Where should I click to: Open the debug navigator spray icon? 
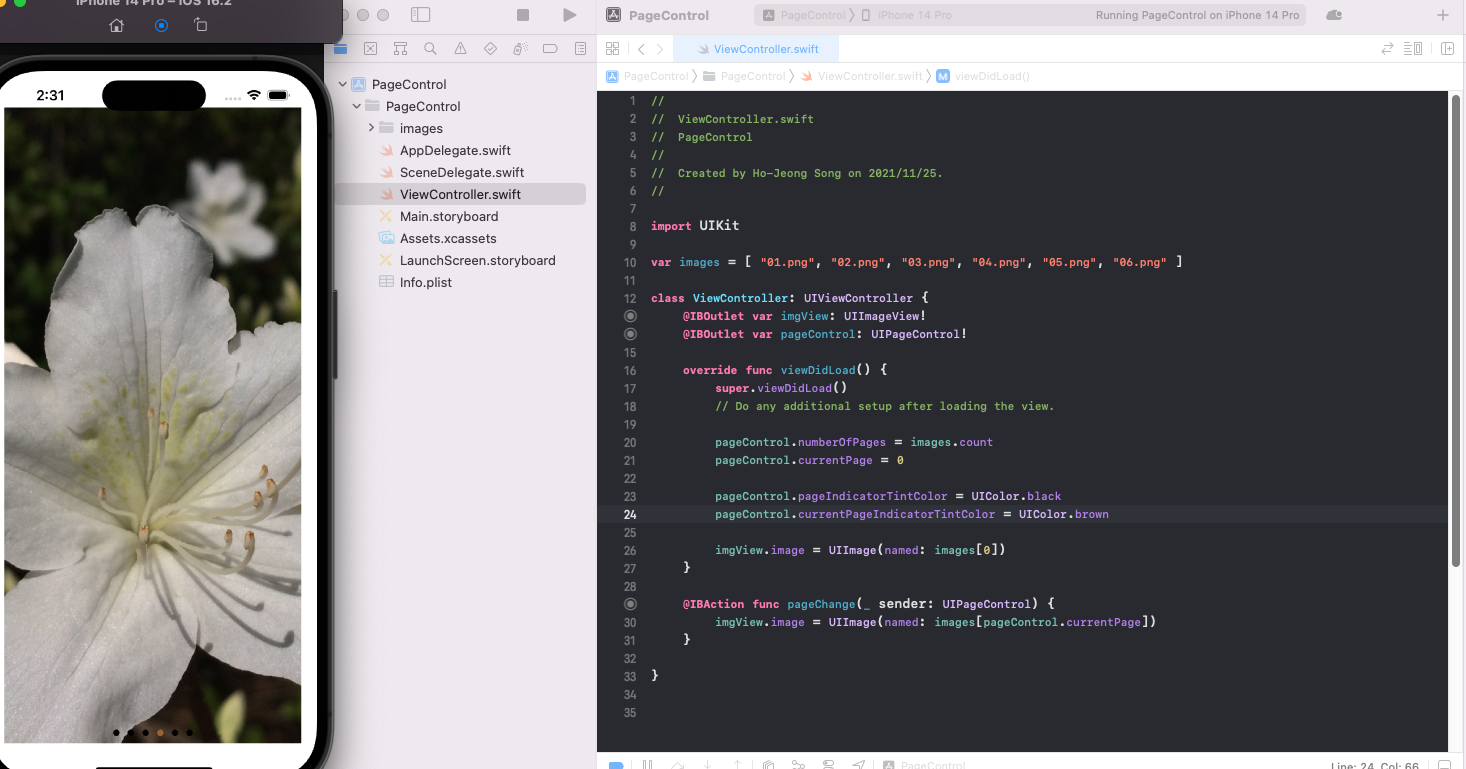[x=520, y=48]
